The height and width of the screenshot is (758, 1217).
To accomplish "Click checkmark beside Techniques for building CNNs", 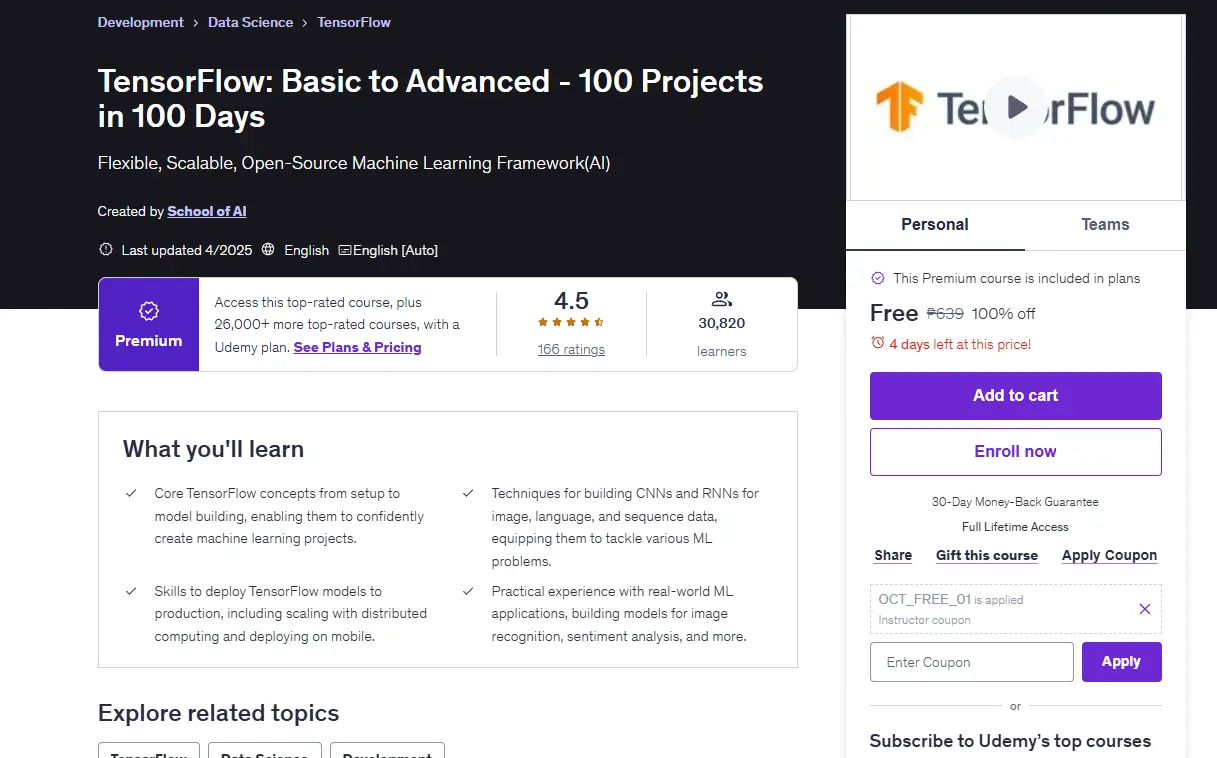I will coord(468,493).
